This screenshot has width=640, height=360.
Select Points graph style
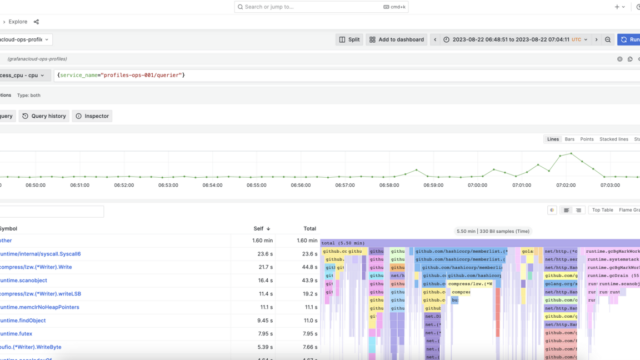(x=587, y=139)
